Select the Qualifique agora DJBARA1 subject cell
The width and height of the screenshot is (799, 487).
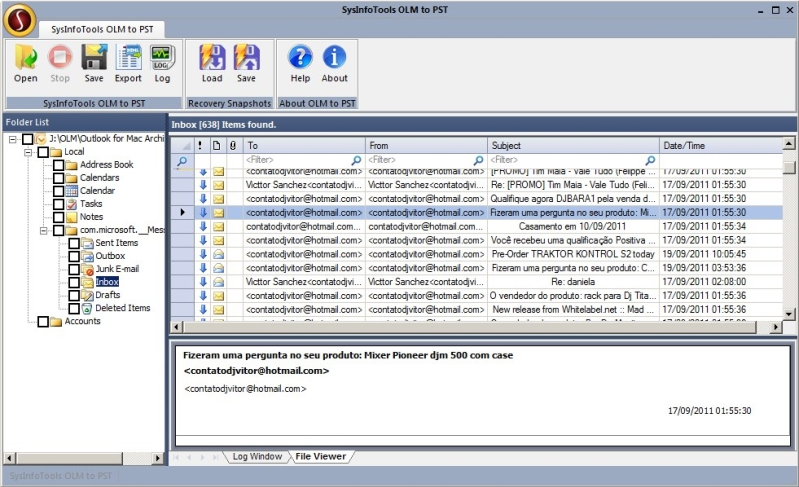(573, 199)
